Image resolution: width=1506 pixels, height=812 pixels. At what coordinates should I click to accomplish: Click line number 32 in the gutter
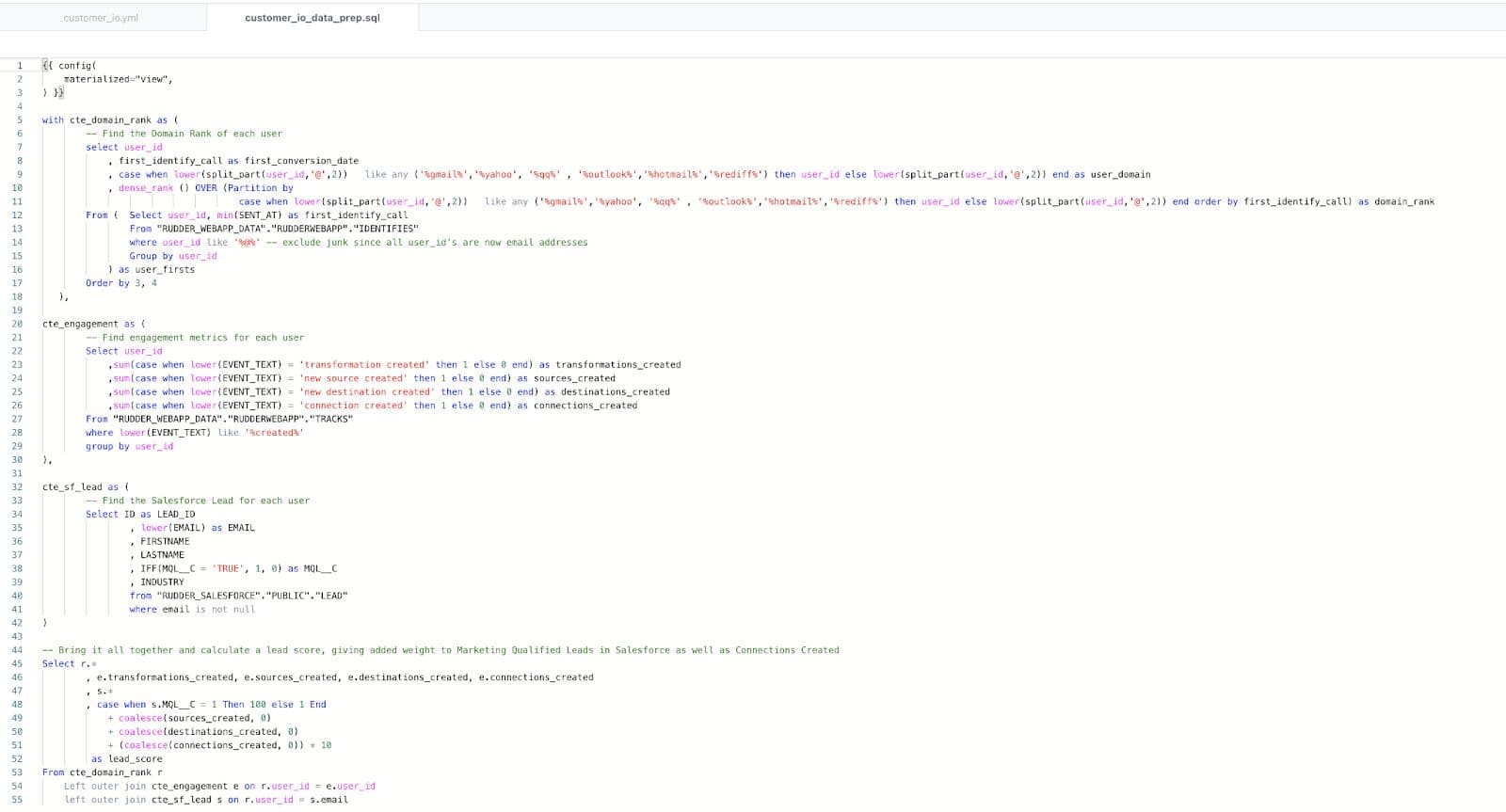(x=17, y=487)
